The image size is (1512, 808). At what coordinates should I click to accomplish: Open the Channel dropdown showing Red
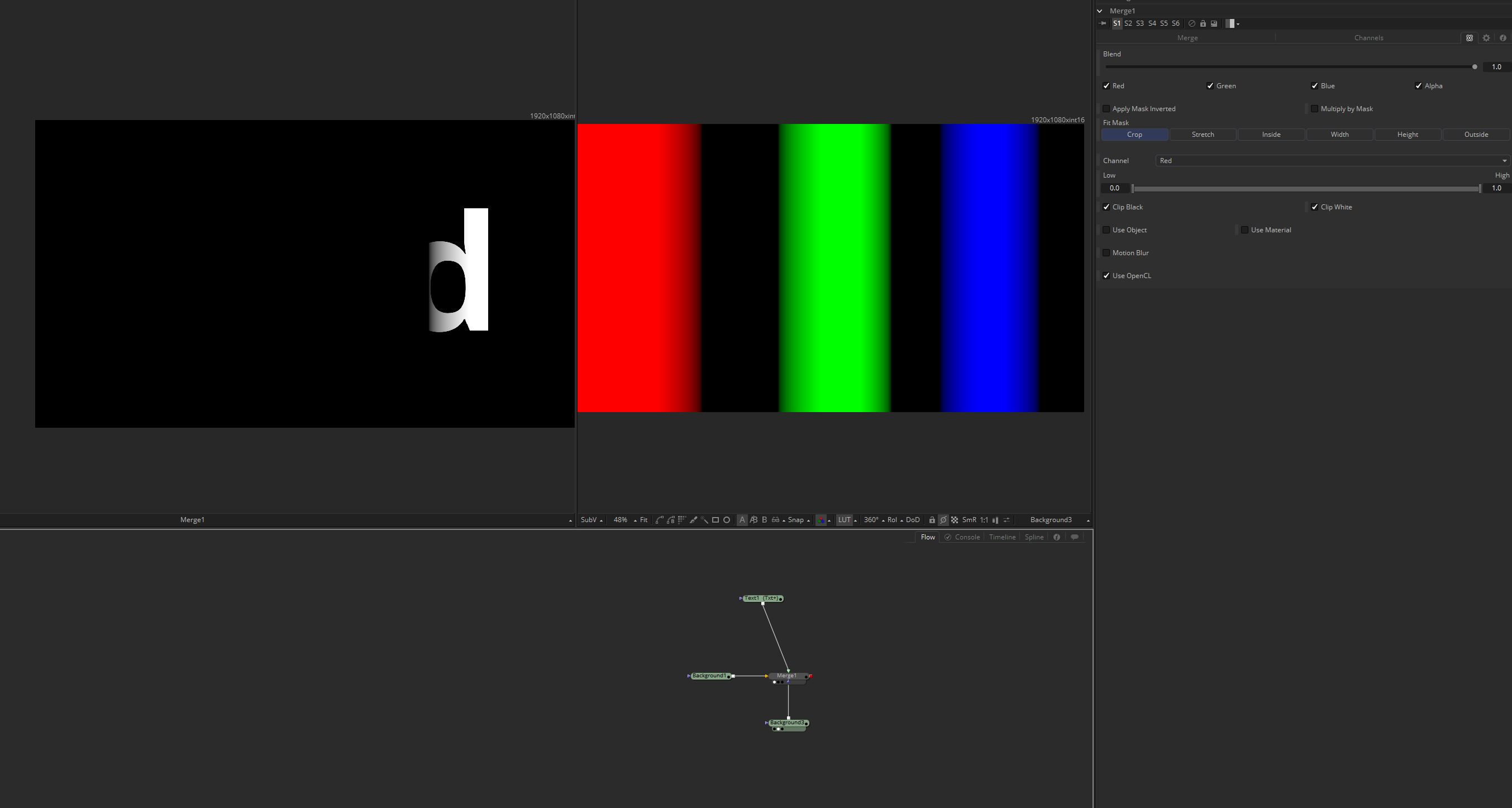tap(1332, 161)
